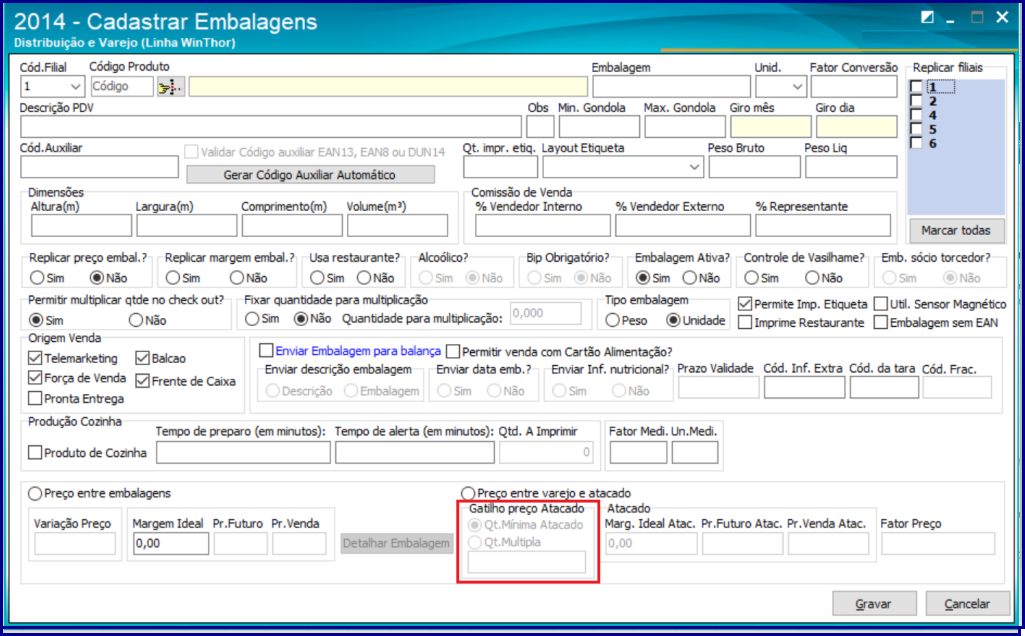
Task: Select Sim for Fixar quantidade para multiplicação
Action: pyautogui.click(x=252, y=319)
